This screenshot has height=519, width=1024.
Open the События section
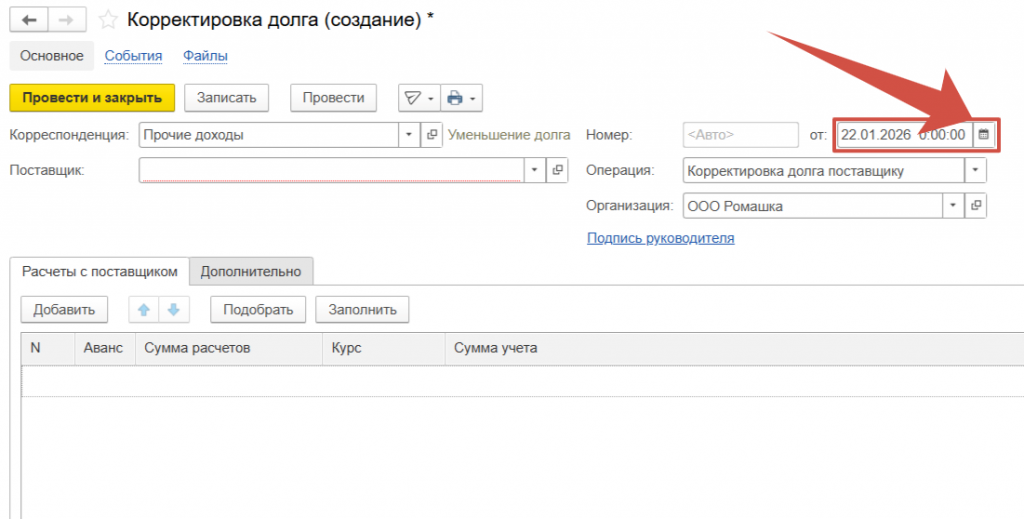coord(133,56)
